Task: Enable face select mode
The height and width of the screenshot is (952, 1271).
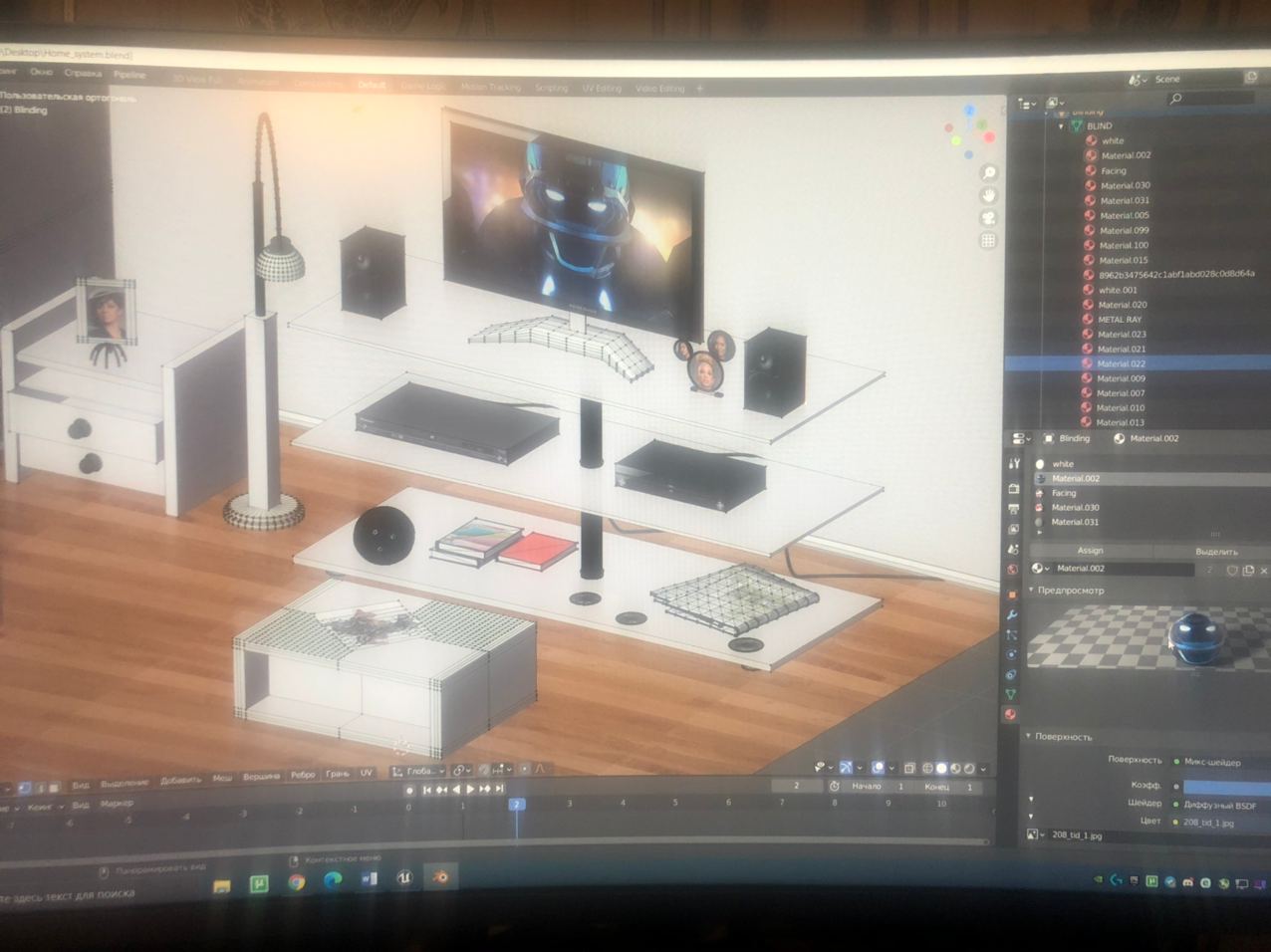Action: [x=54, y=788]
